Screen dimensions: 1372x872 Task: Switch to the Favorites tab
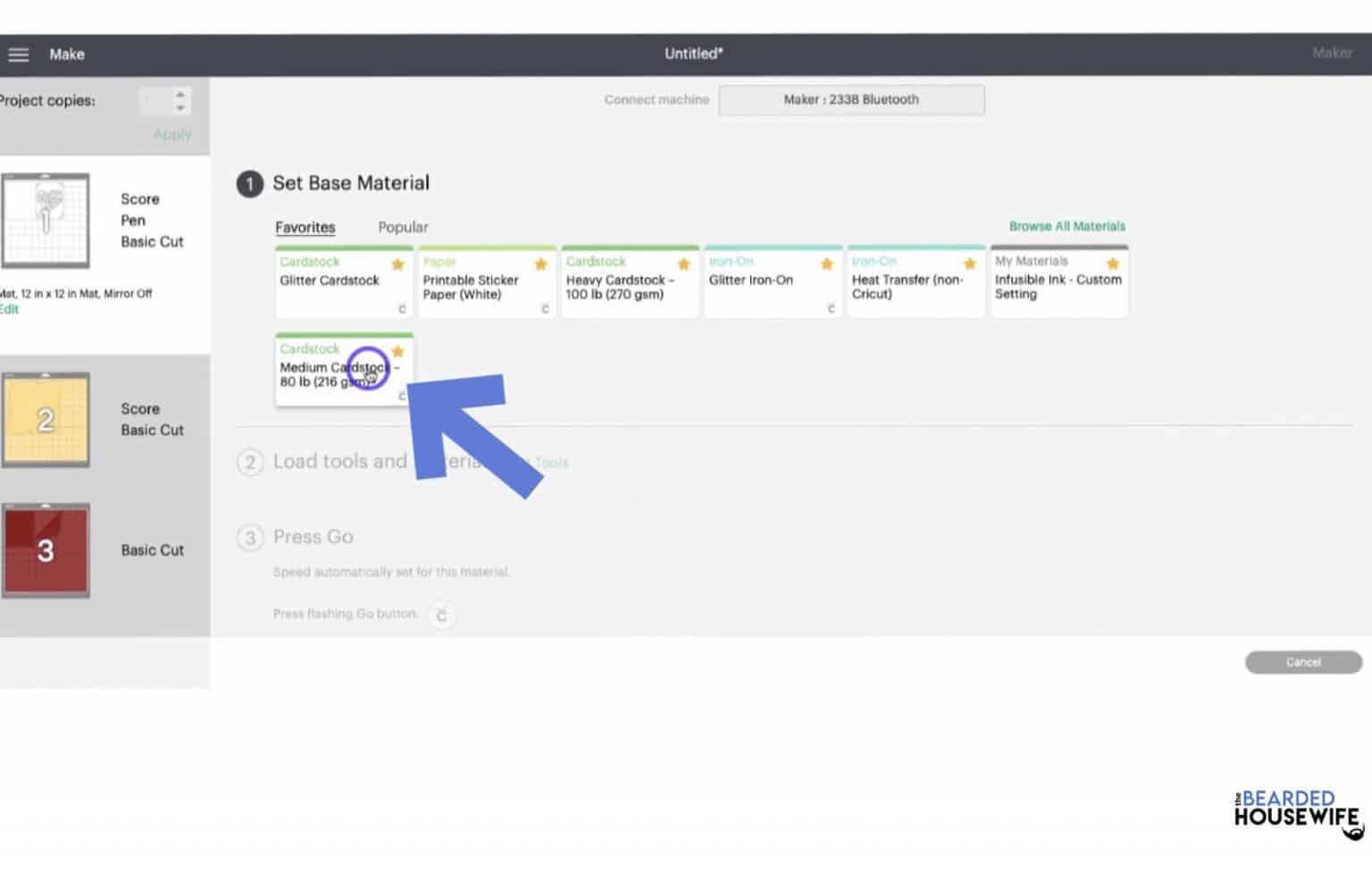point(305,228)
